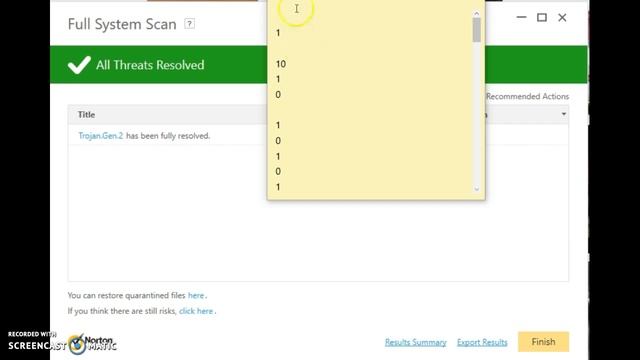This screenshot has height=360, width=640.
Task: Click 'has been fully resolved.' row text
Action: [168, 136]
